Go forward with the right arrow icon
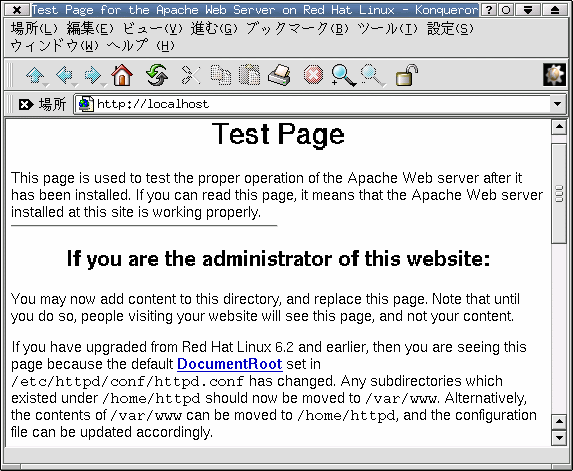 tap(93, 75)
